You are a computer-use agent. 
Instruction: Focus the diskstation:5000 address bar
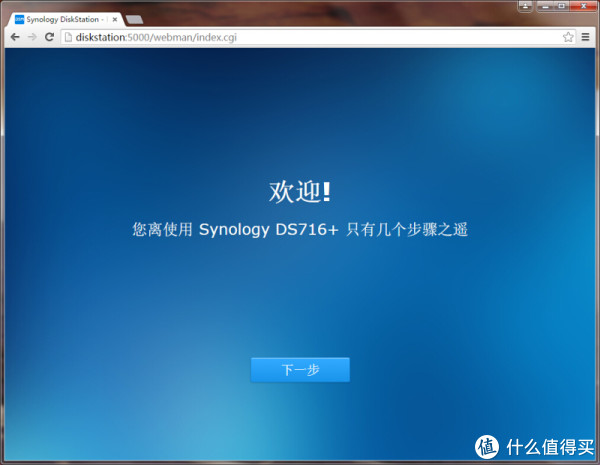click(x=300, y=37)
